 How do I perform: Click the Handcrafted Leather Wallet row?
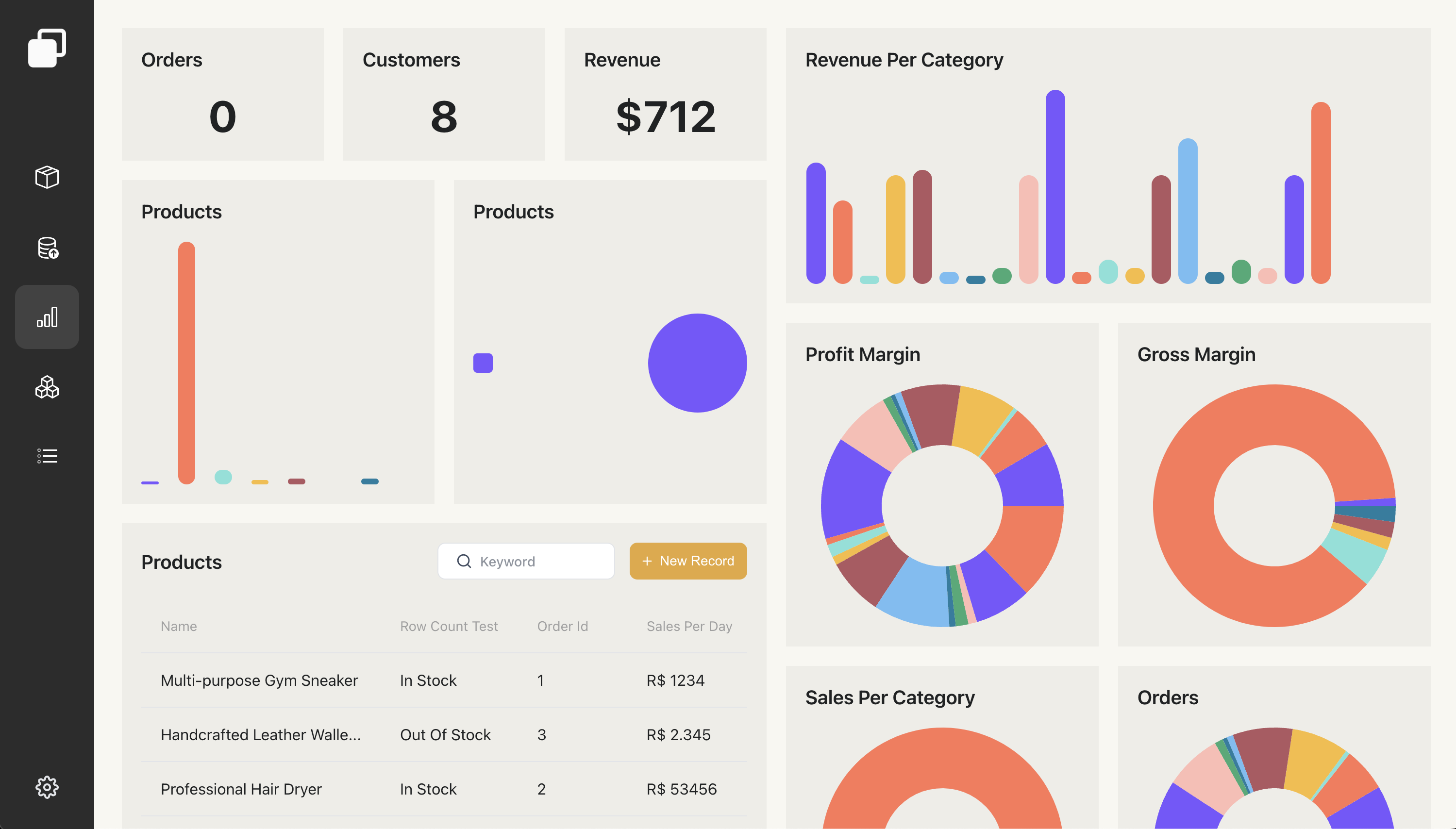click(x=260, y=734)
